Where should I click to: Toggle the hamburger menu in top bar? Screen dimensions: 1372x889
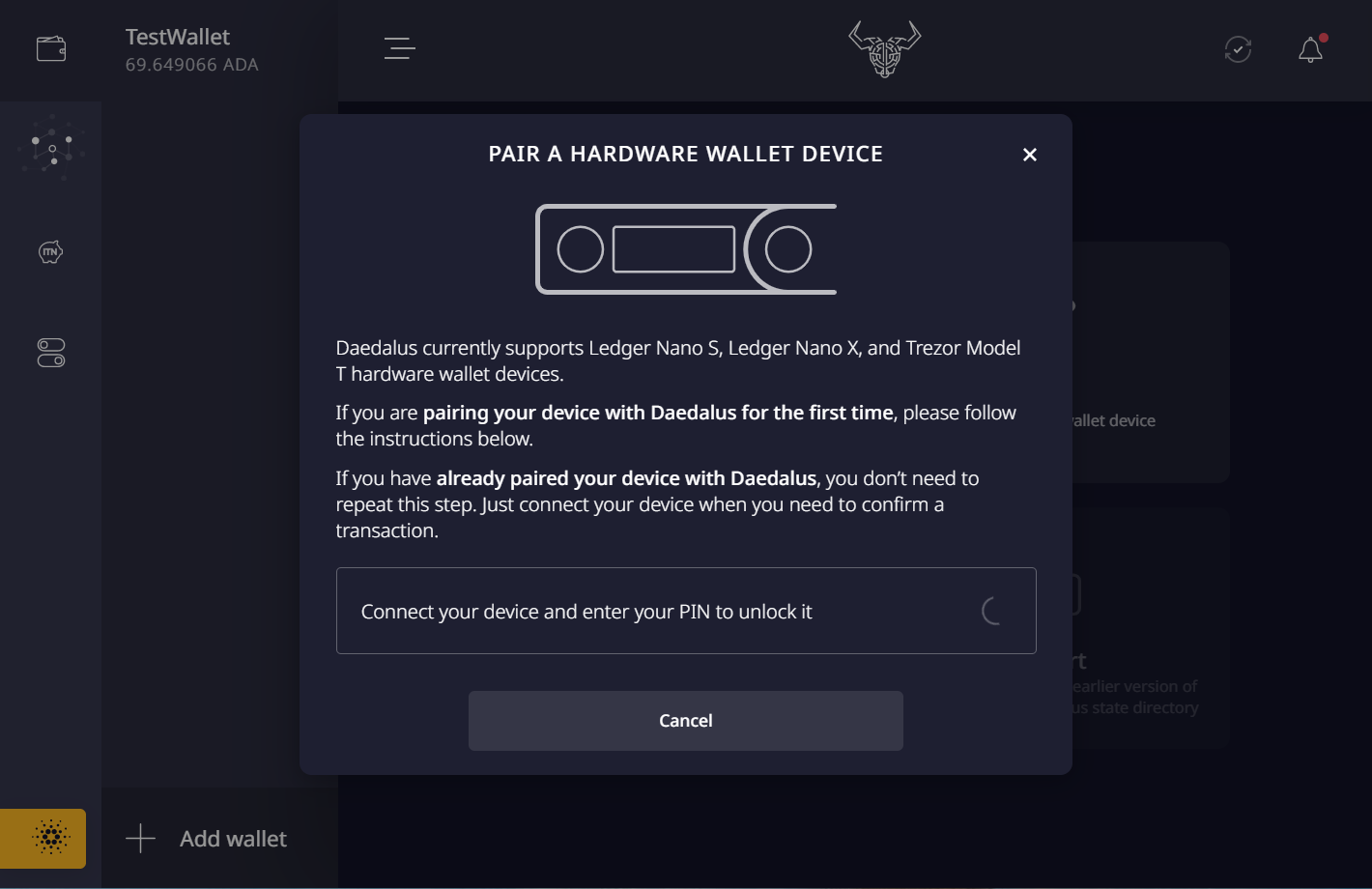[x=399, y=48]
